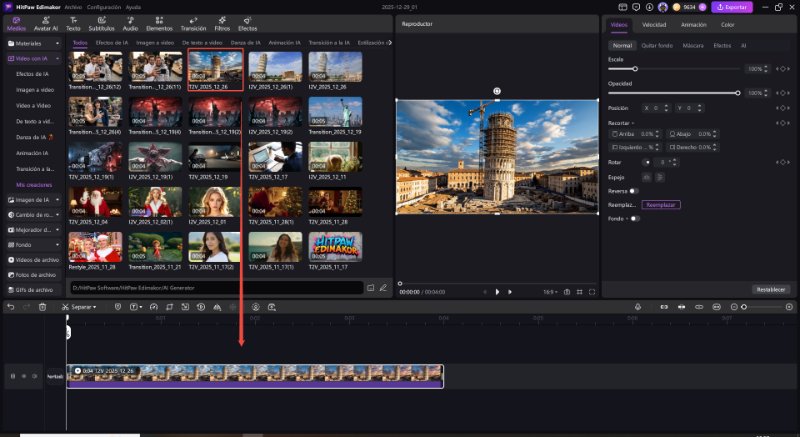Screen dimensions: 800x437
Task: Delete selected clip with trash icon
Action: pos(42,307)
